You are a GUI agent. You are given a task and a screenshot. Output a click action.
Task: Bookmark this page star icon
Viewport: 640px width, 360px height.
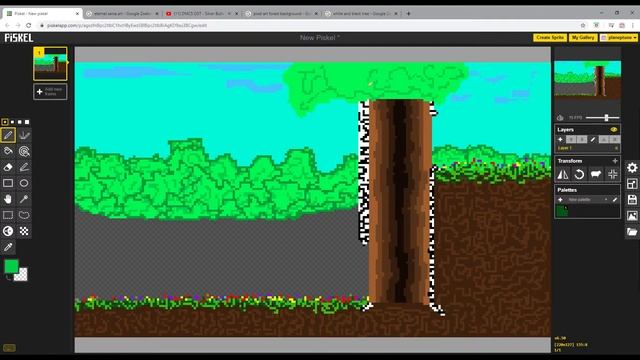[x=583, y=25]
